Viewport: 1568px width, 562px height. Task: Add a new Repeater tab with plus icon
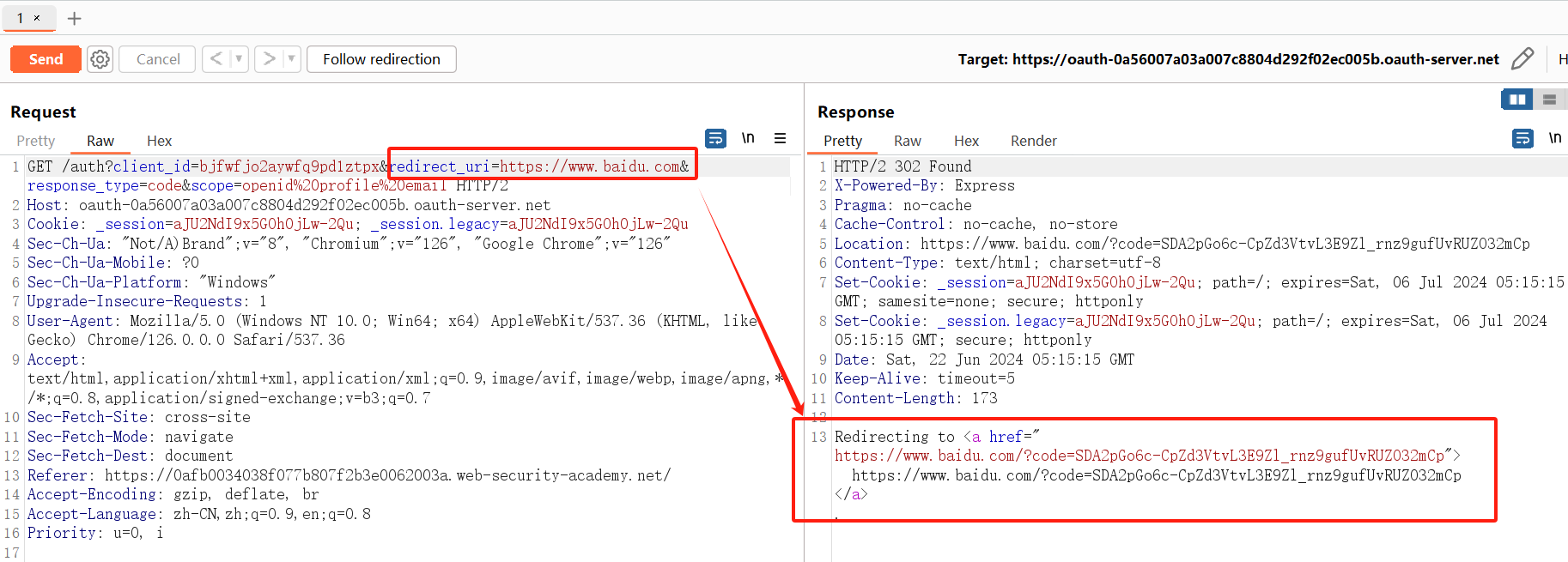(75, 18)
